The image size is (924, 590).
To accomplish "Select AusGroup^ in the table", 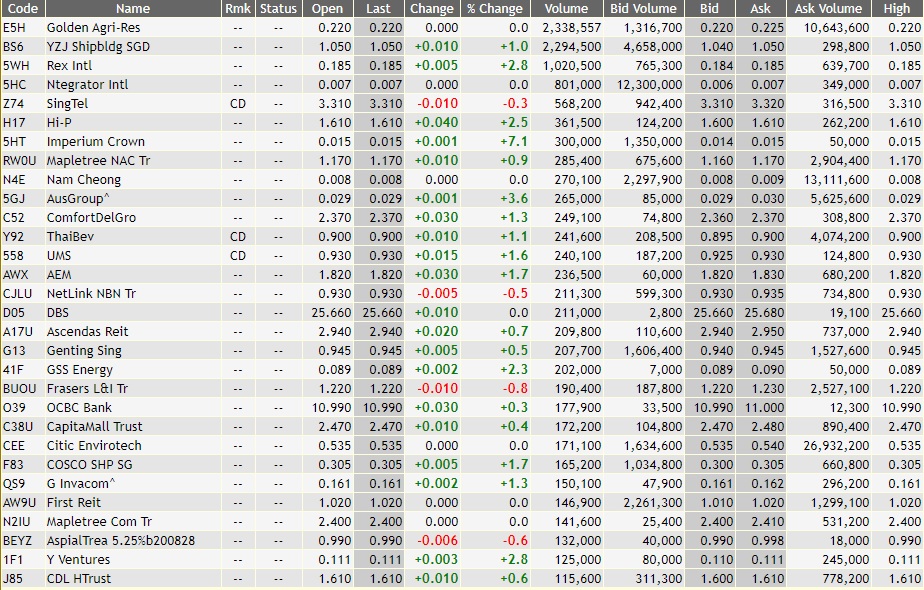I will (78, 199).
